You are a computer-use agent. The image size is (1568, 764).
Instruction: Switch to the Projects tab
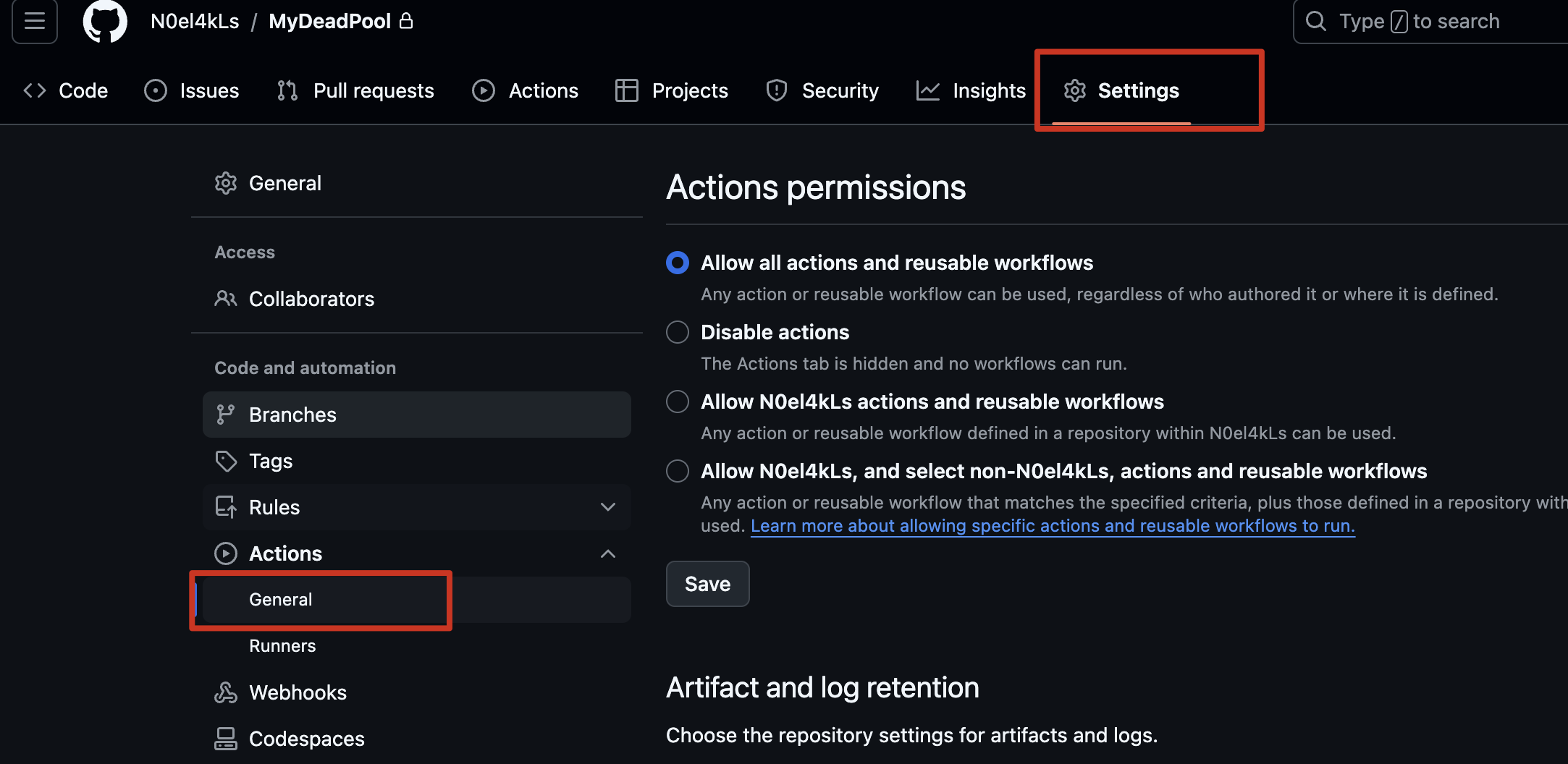coord(671,90)
